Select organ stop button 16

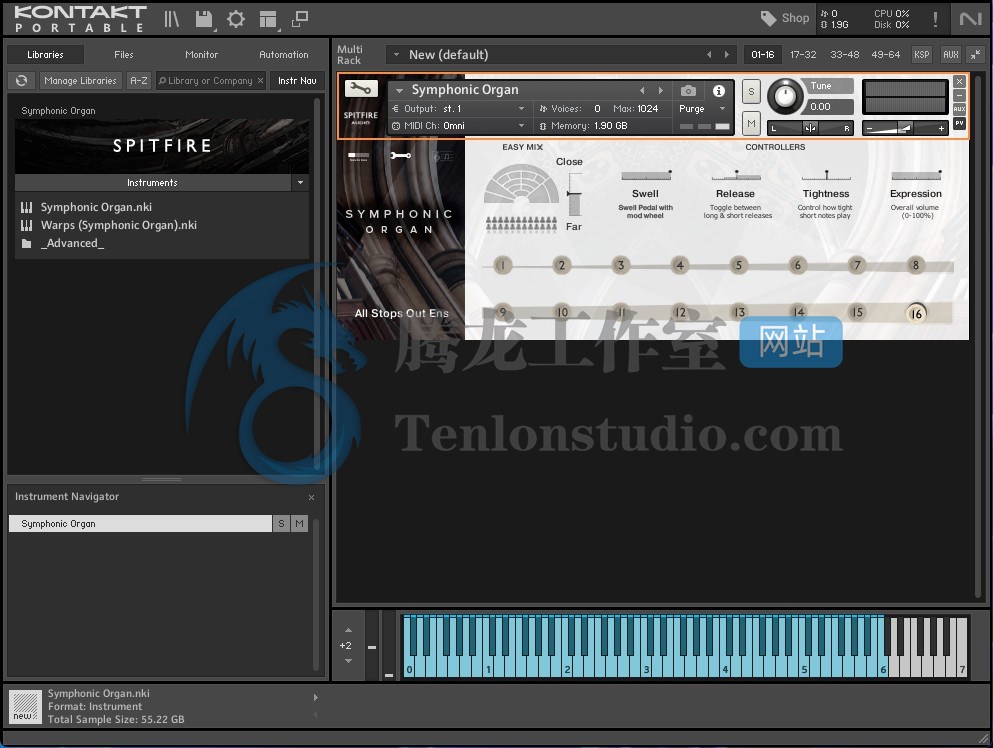click(916, 313)
